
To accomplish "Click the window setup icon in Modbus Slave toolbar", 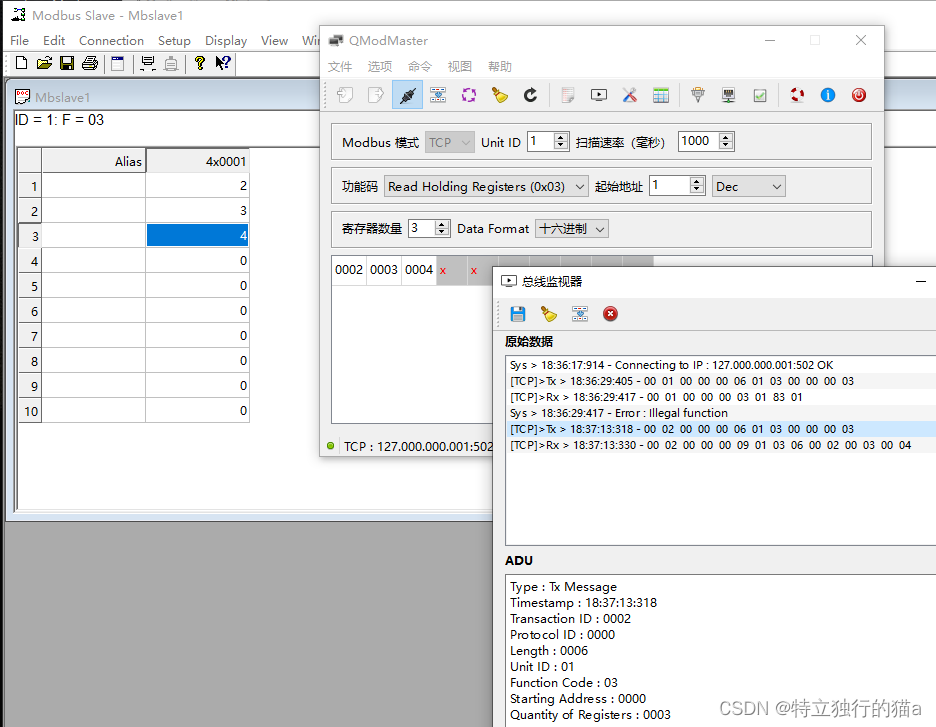I will [x=118, y=63].
